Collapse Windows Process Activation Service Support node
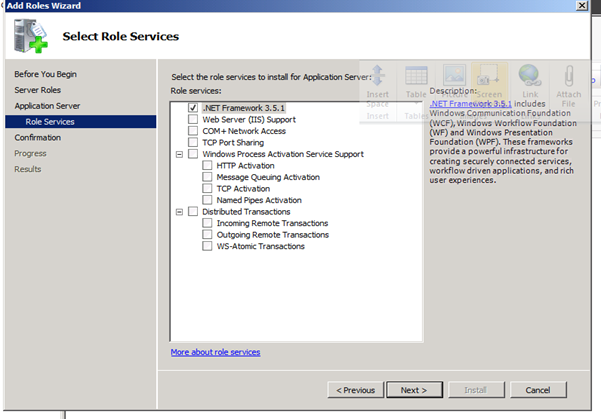This screenshot has width=601, height=419. 179,154
